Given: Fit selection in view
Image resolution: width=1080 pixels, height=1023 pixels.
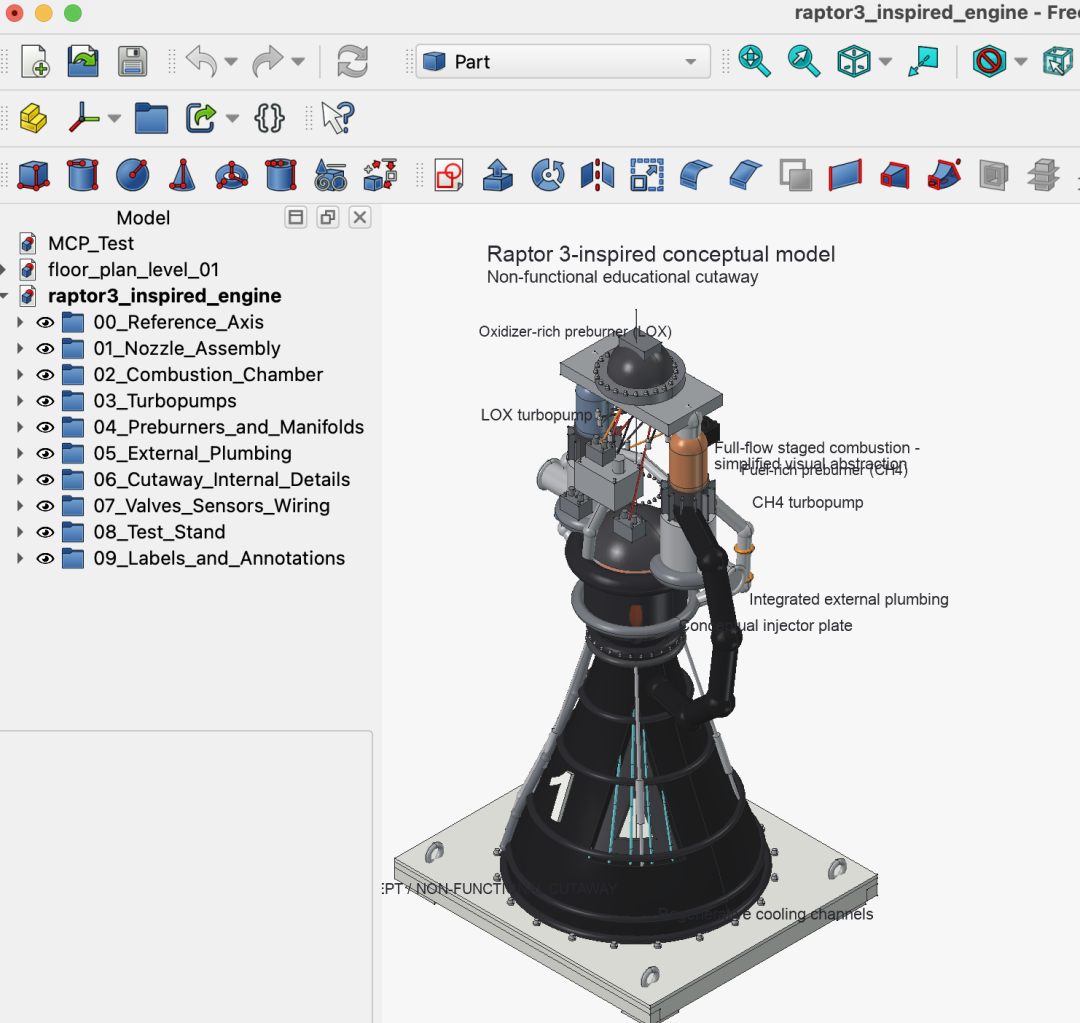Looking at the screenshot, I should 804,61.
